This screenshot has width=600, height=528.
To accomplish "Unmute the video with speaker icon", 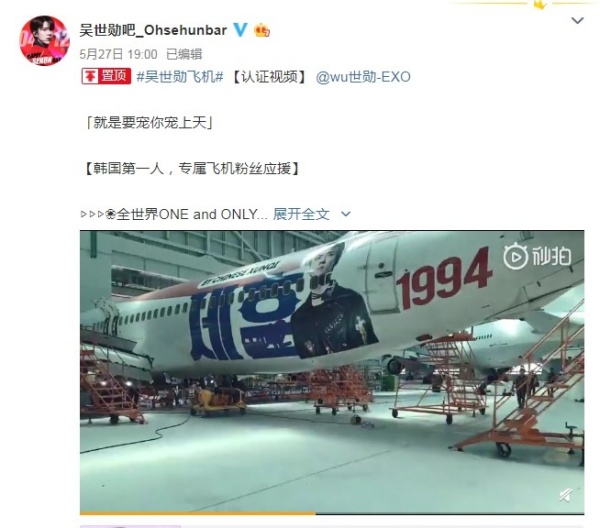I will click(566, 495).
